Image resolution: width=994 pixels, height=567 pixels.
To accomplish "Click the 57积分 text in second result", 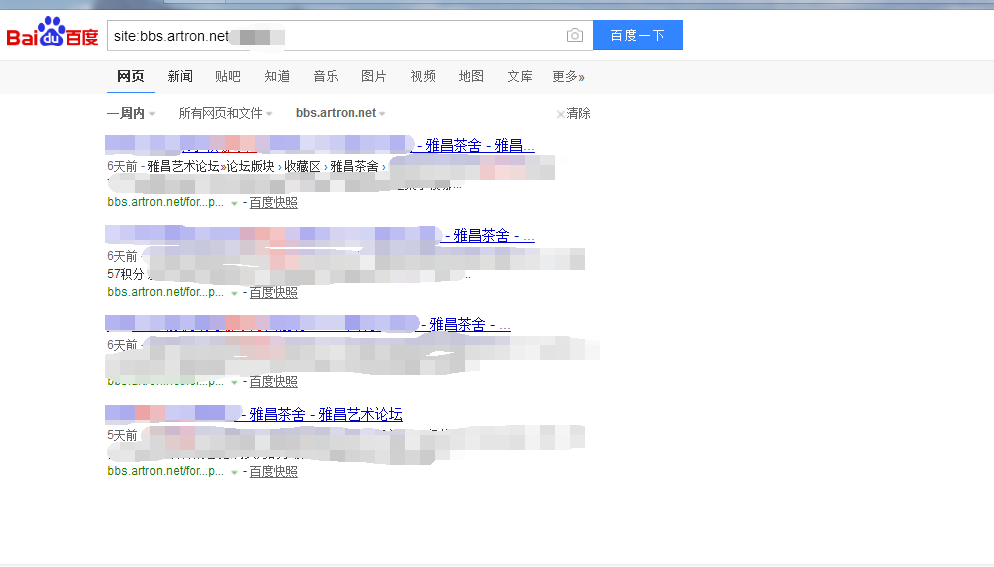I will 126,274.
